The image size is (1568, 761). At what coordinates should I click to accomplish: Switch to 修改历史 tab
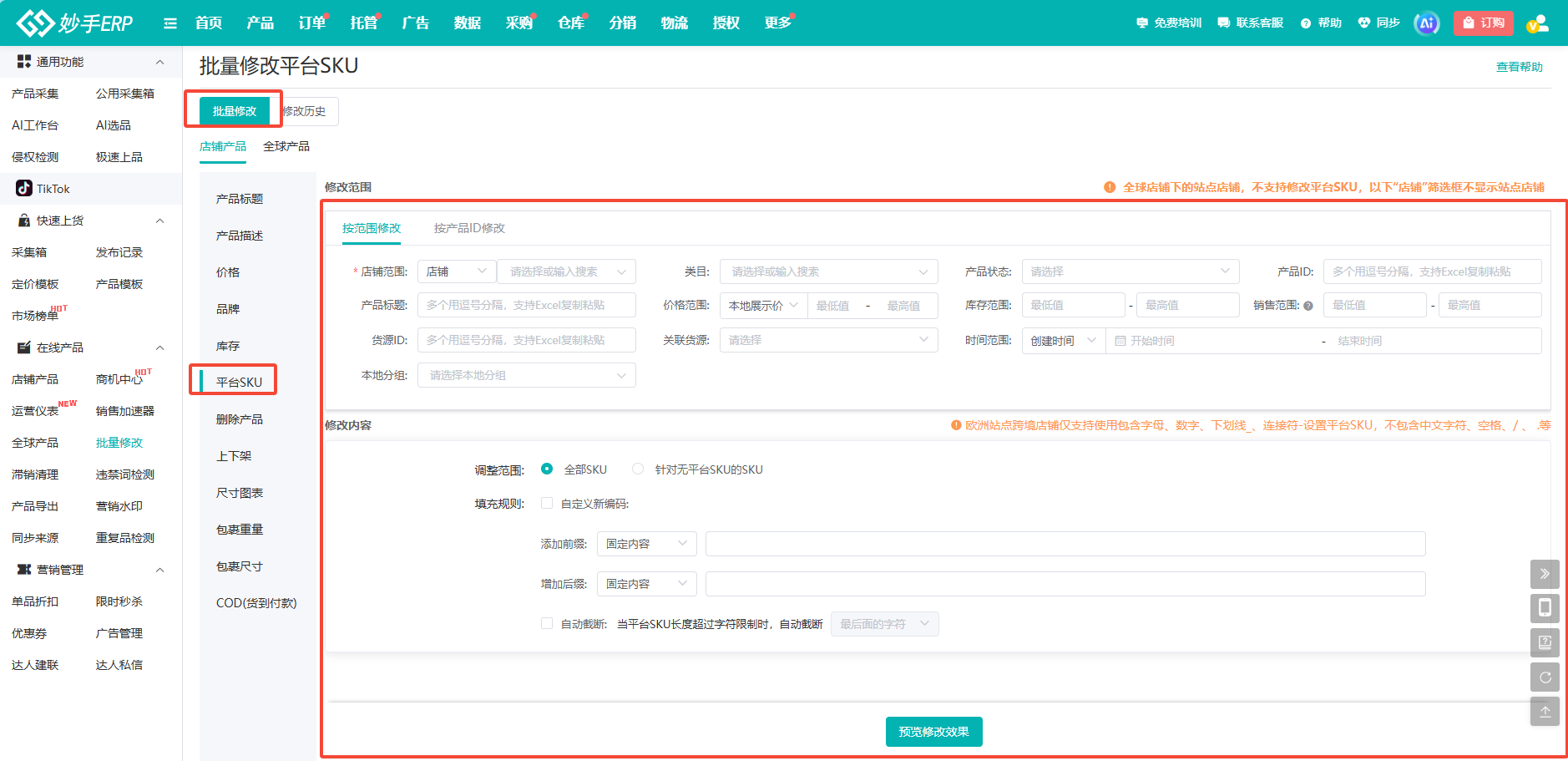pyautogui.click(x=304, y=111)
